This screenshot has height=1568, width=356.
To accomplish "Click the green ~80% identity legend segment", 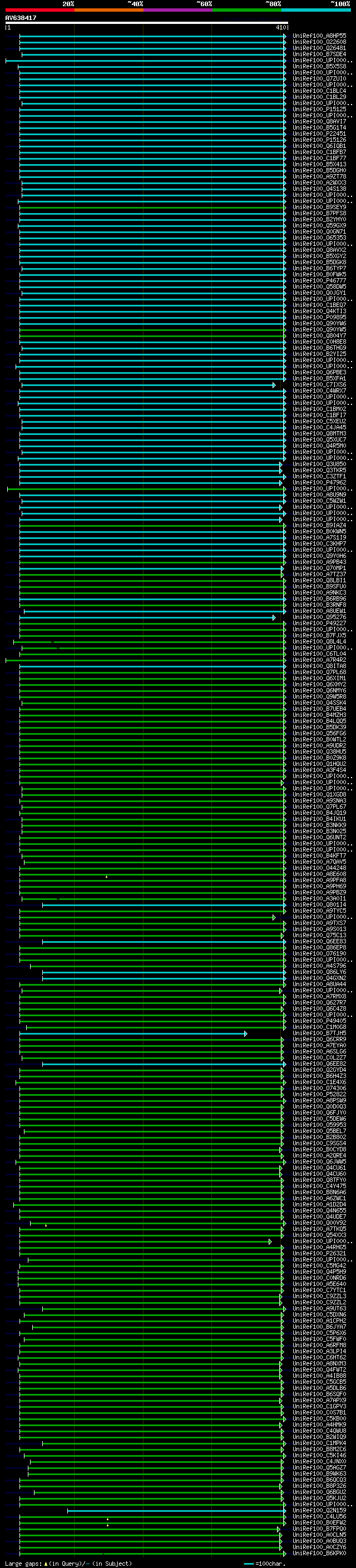I will click(246, 10).
